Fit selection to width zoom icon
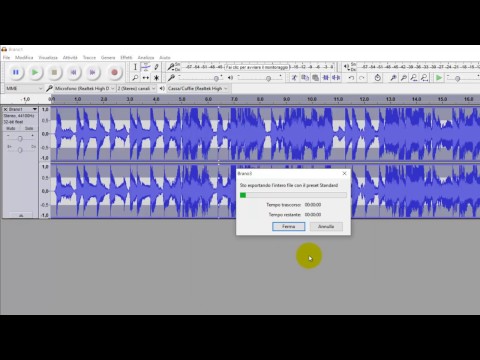 (x=414, y=78)
